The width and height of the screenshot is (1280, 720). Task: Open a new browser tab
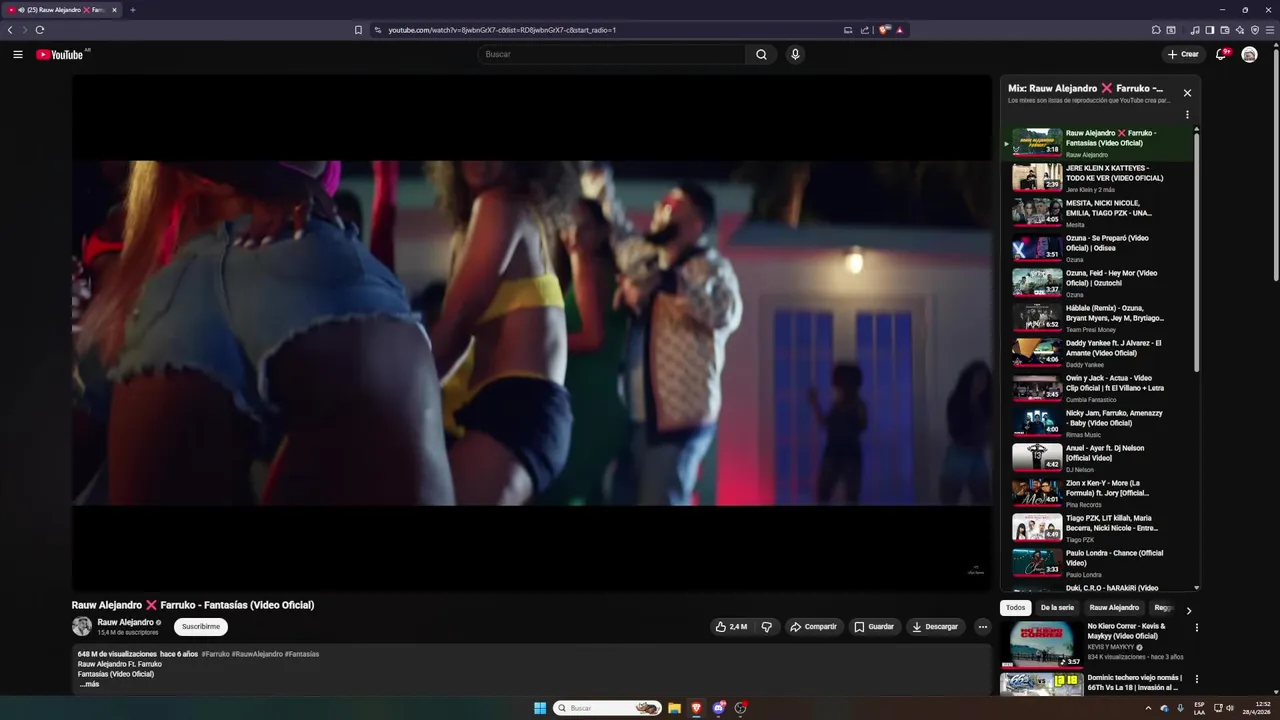132,10
